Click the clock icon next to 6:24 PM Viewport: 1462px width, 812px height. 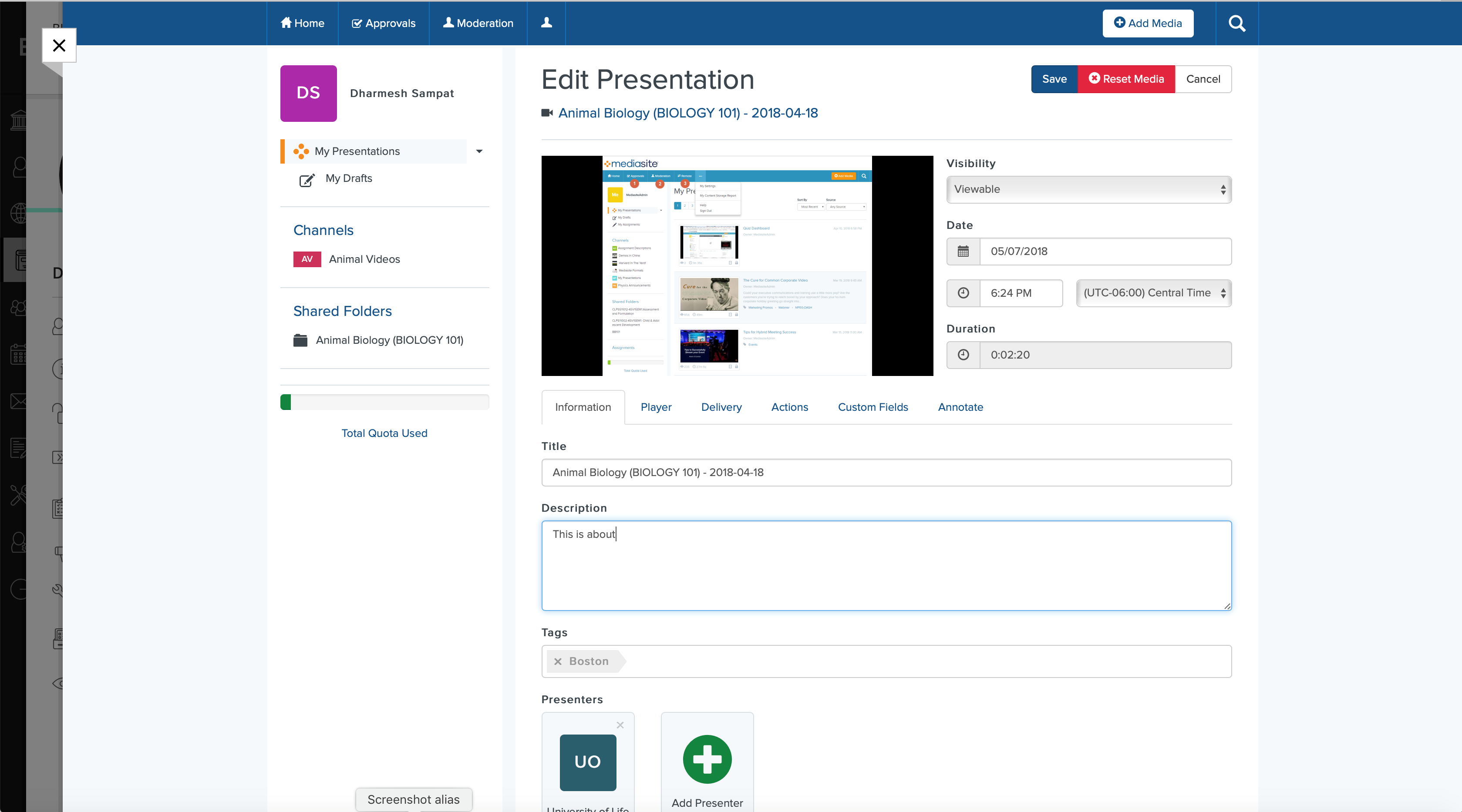coord(963,293)
